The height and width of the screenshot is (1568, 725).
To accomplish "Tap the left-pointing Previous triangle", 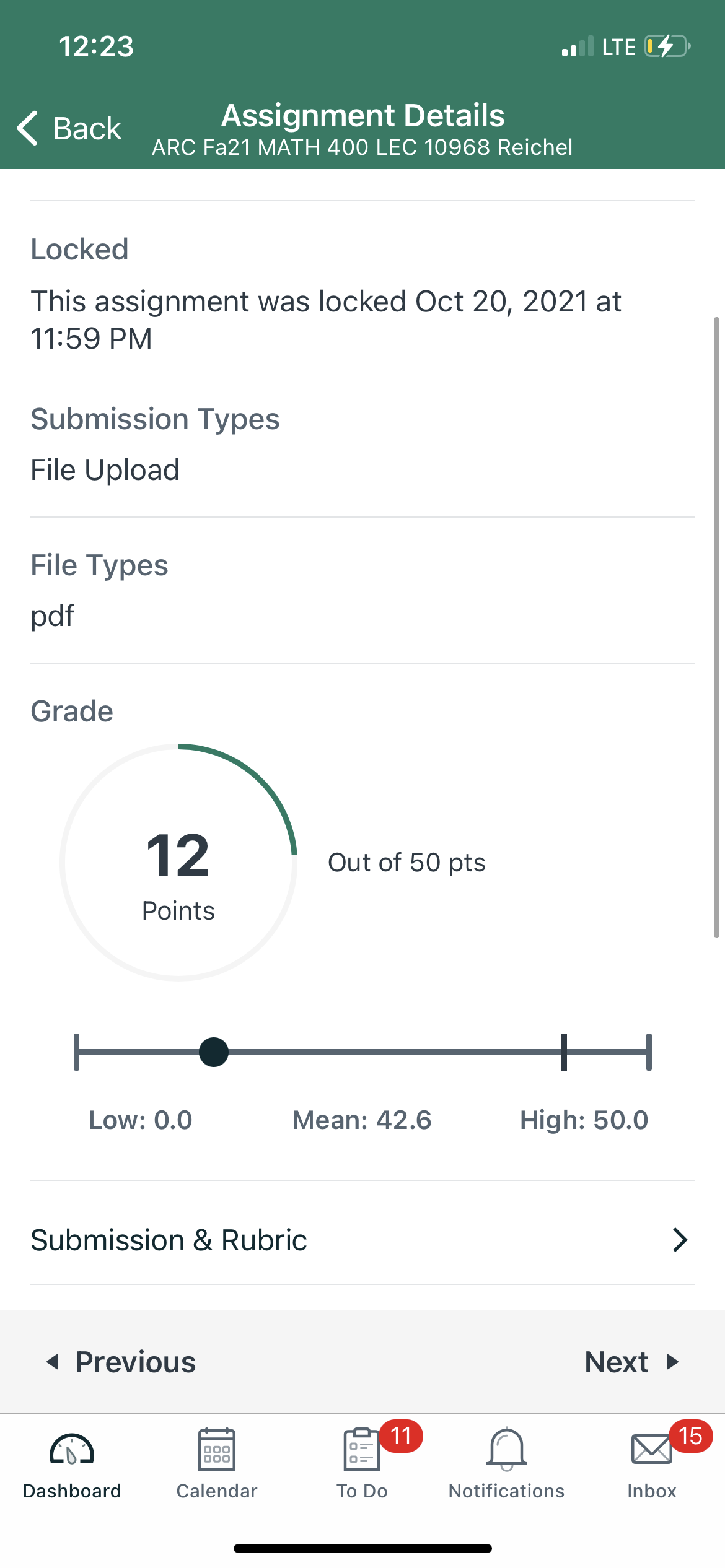I will (53, 1362).
